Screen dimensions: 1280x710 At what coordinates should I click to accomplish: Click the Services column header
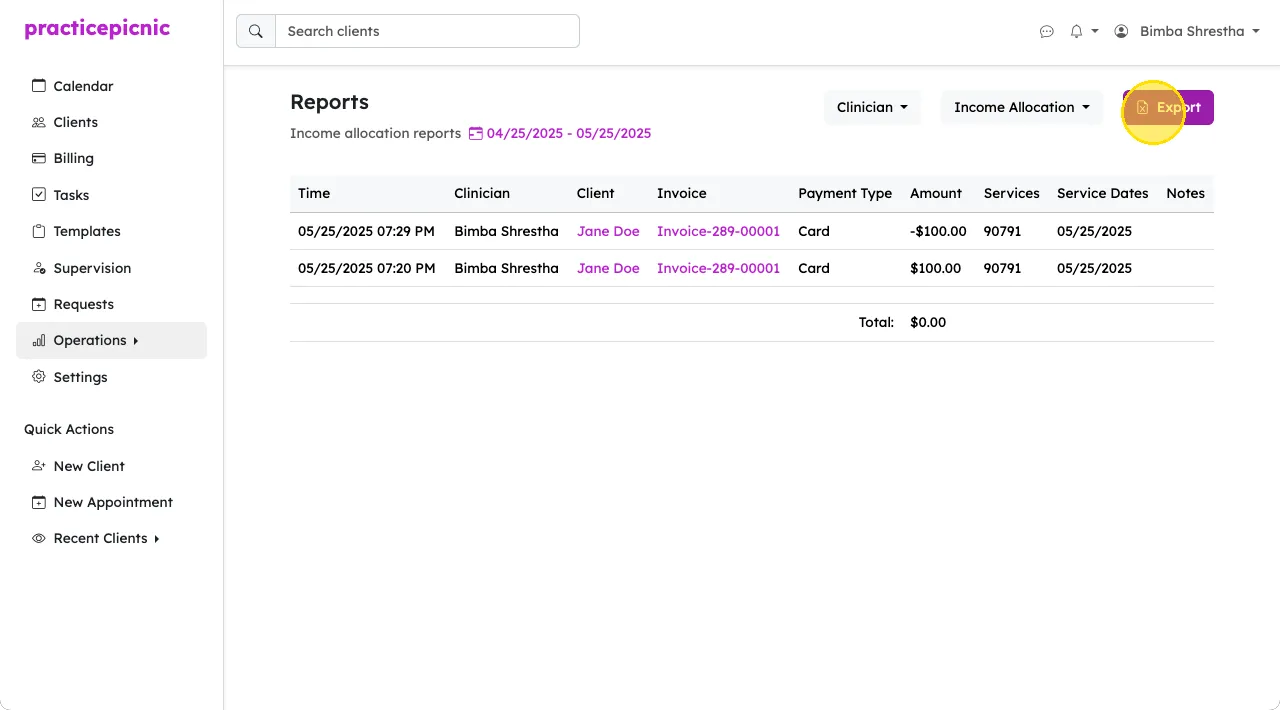pos(1012,193)
